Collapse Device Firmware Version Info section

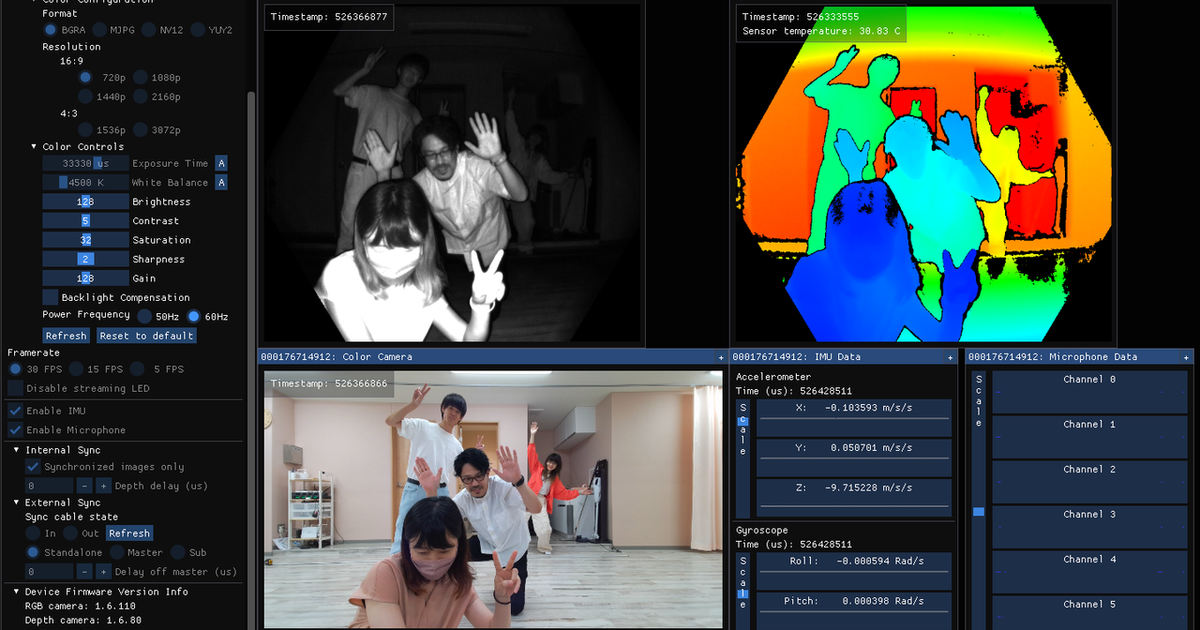coord(16,592)
